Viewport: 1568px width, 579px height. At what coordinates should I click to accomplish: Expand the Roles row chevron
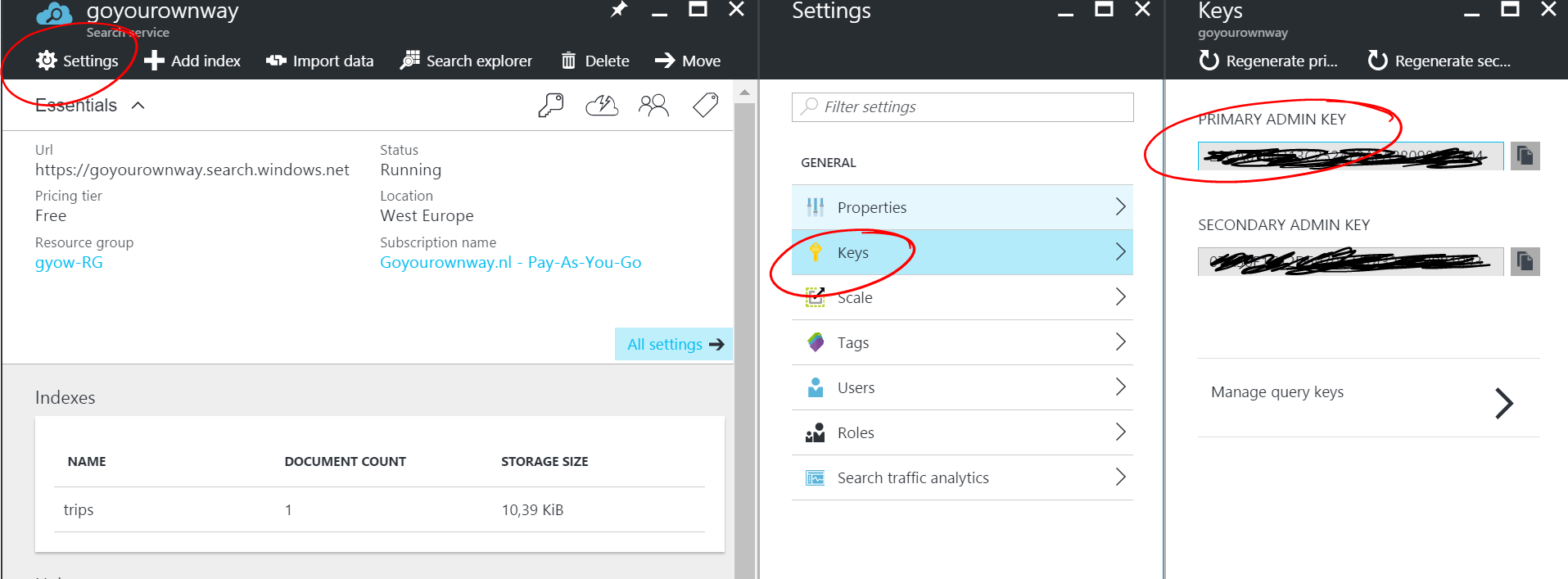(x=1121, y=432)
